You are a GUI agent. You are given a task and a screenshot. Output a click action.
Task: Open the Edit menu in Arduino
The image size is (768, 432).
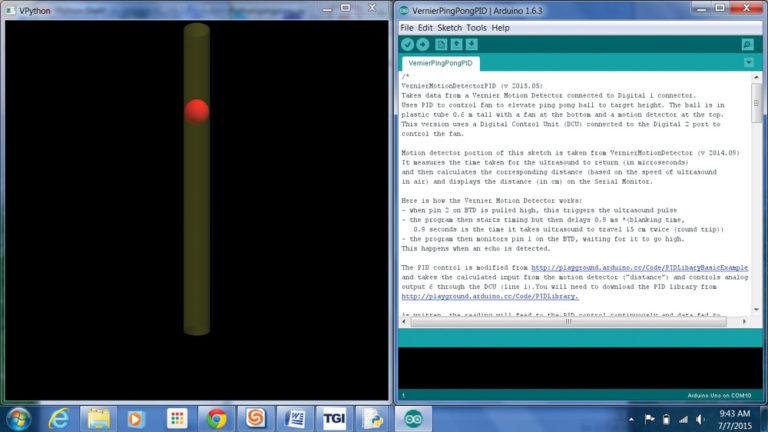[425, 28]
